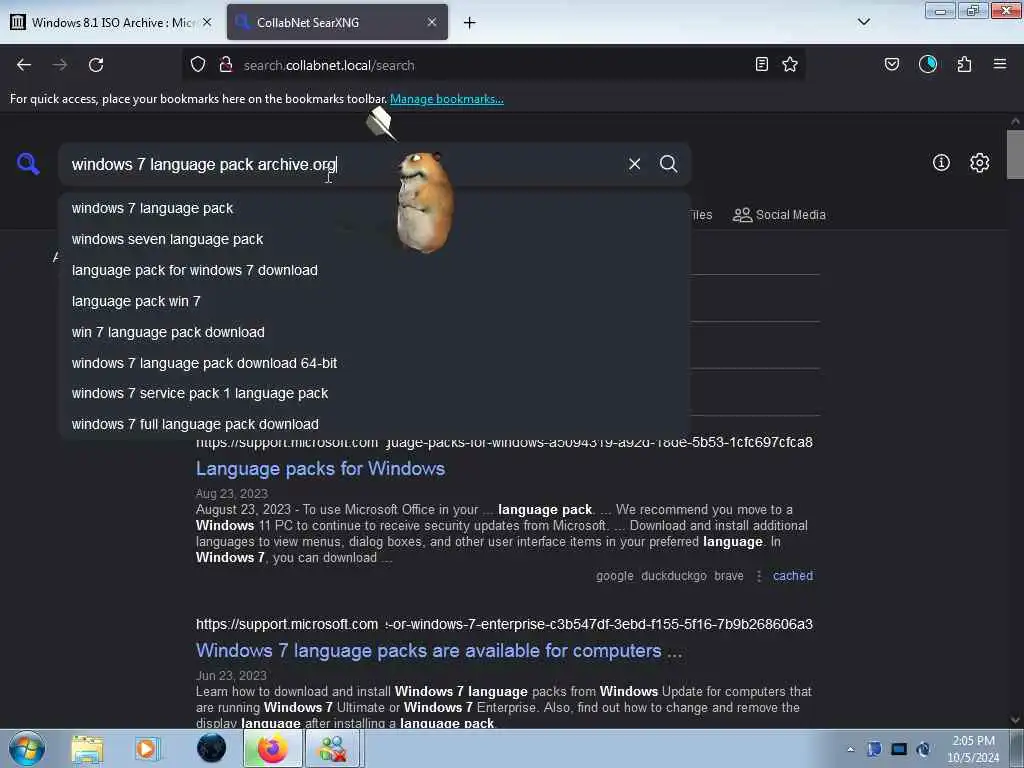Choose suggestion 'windows 7 language pack'
Image resolution: width=1024 pixels, height=768 pixels.
coord(374,208)
